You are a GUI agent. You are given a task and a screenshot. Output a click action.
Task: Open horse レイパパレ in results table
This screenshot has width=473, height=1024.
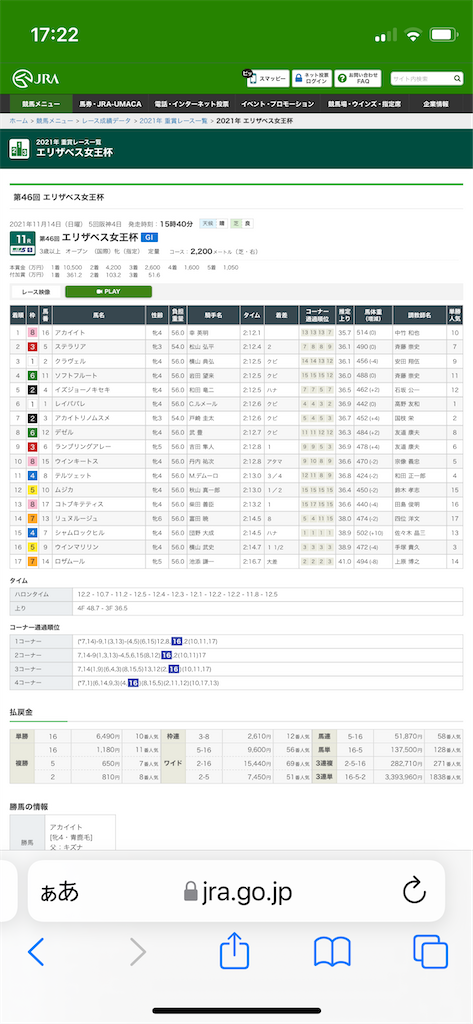point(69,404)
